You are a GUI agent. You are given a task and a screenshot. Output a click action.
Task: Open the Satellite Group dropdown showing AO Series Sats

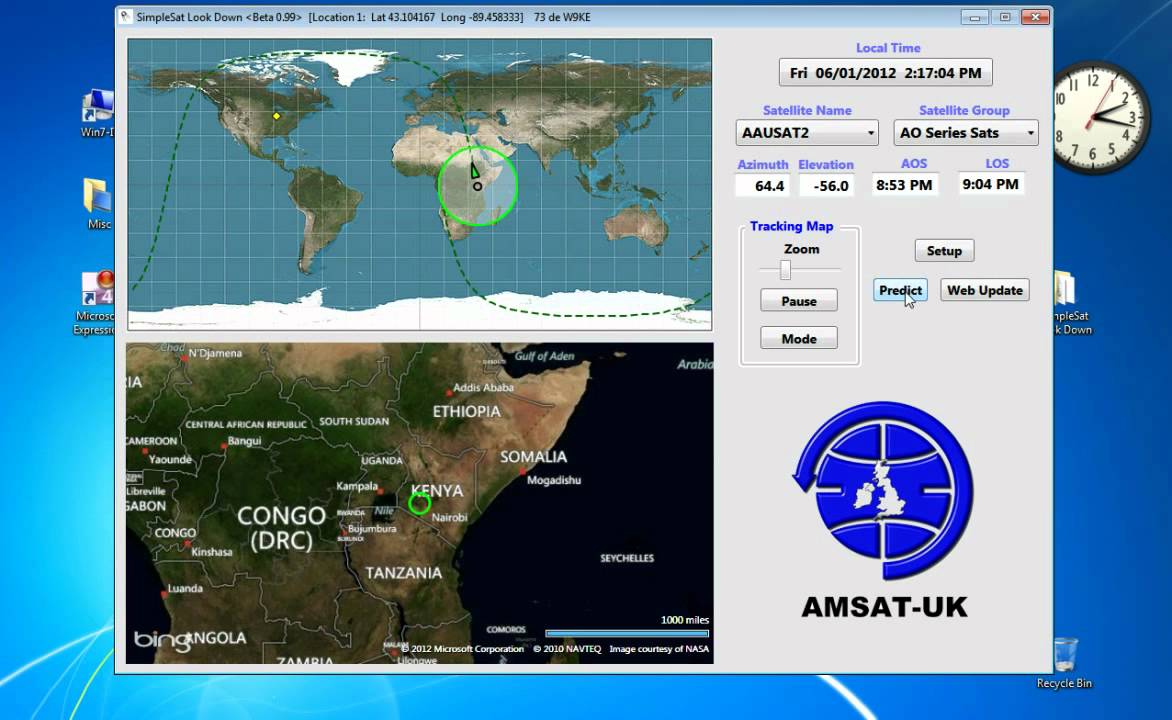tap(966, 133)
